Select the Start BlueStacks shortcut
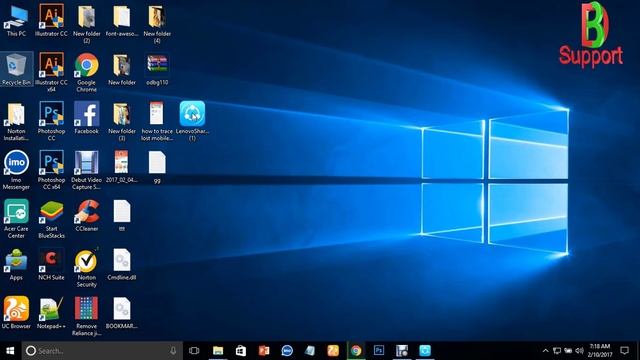 pos(51,219)
